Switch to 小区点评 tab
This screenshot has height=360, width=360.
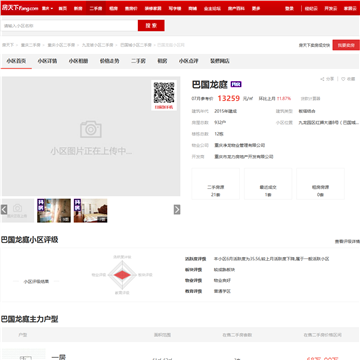click(189, 61)
